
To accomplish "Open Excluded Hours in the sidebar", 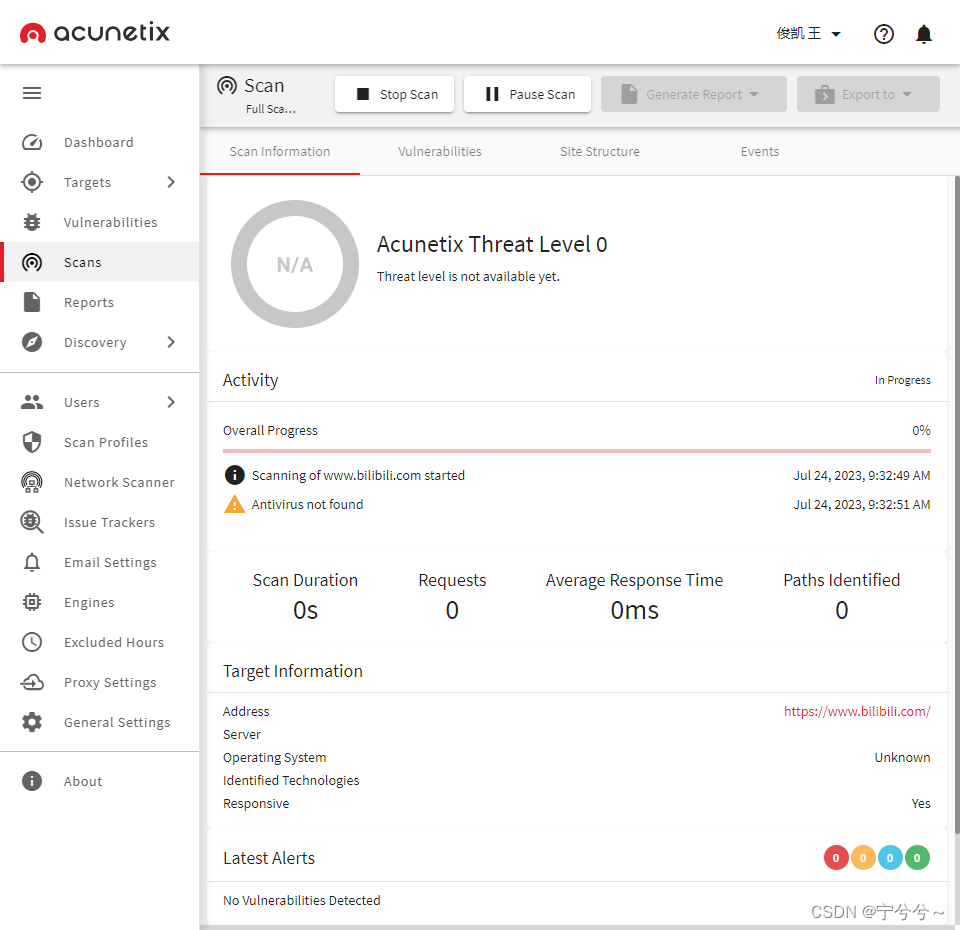I will (x=99, y=642).
